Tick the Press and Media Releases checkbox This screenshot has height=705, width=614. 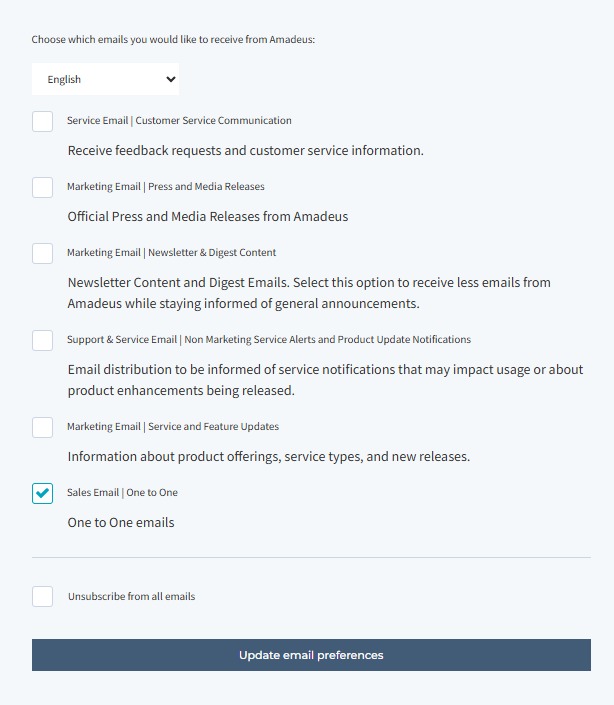click(x=42, y=187)
